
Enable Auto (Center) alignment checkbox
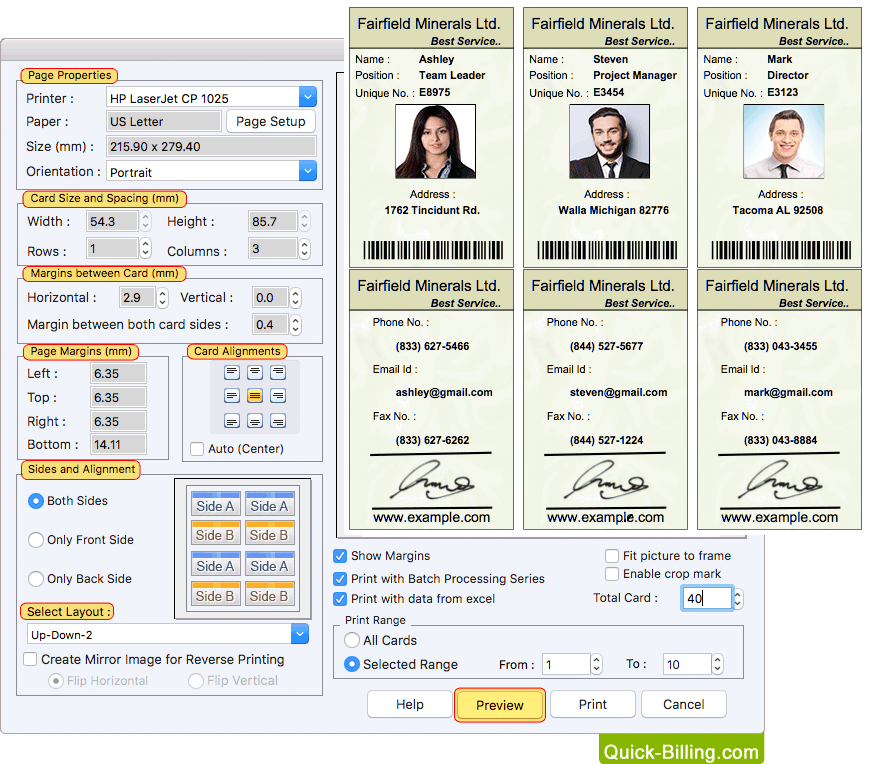pos(197,449)
